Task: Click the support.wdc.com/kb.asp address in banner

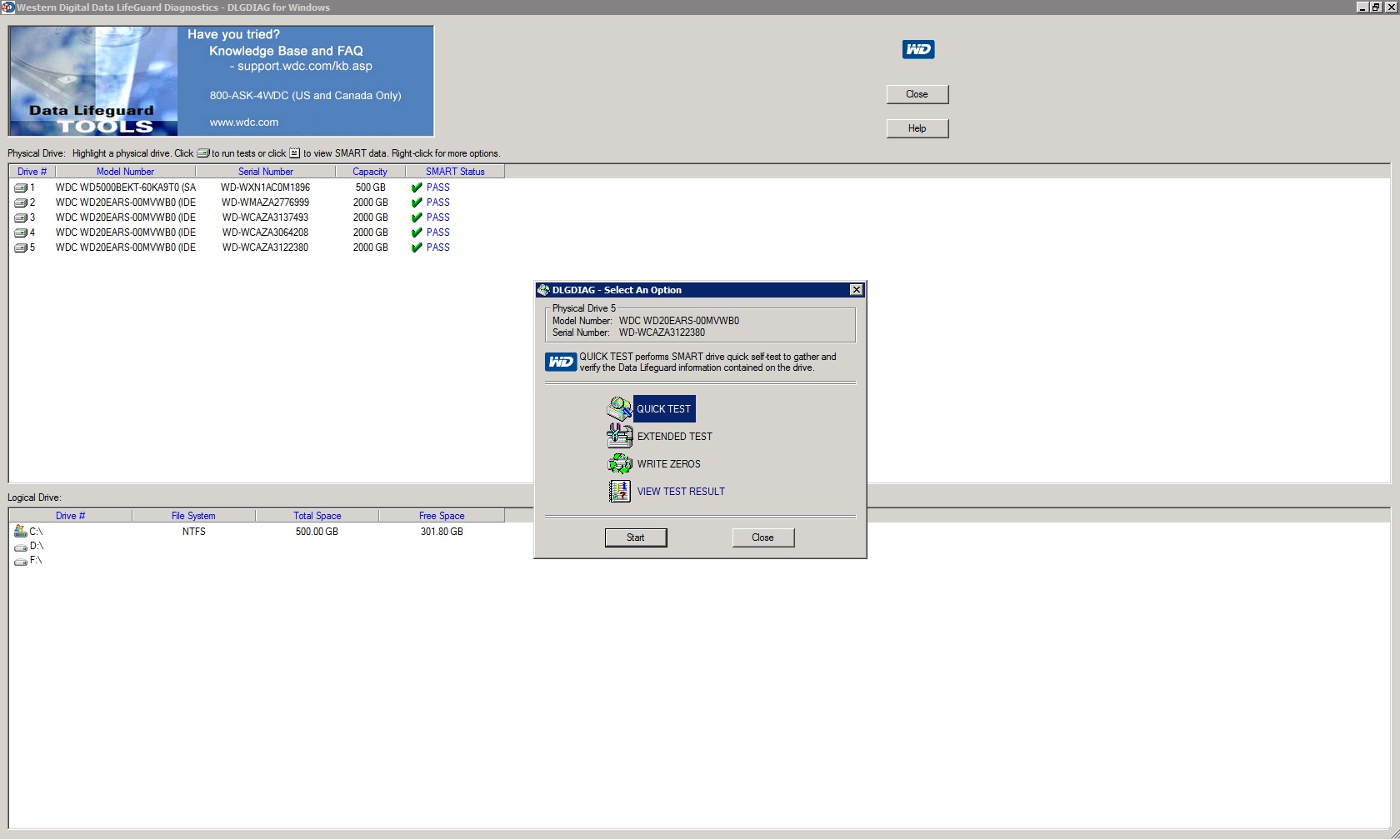Action: click(305, 66)
